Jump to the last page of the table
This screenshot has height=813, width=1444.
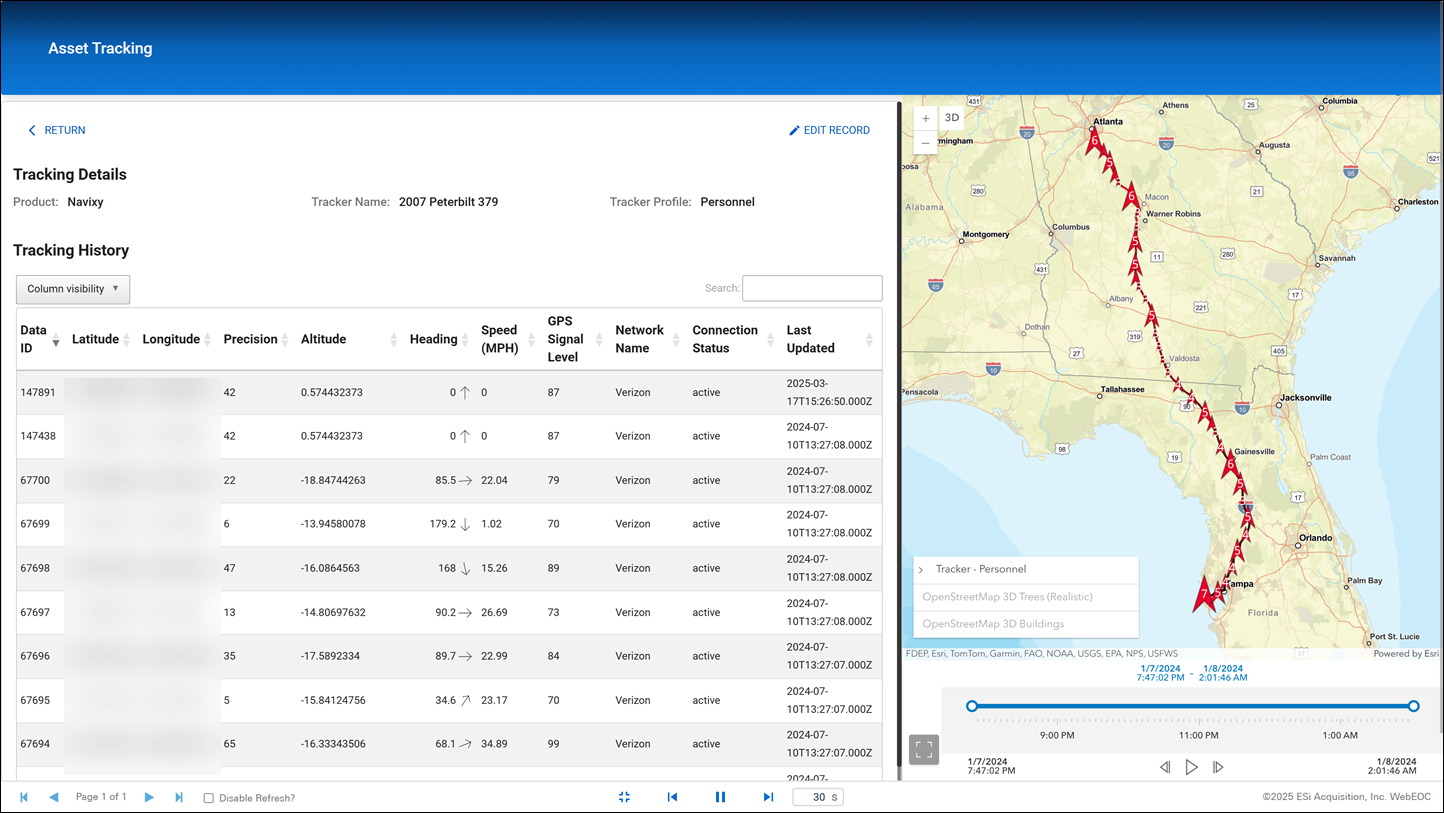point(179,797)
